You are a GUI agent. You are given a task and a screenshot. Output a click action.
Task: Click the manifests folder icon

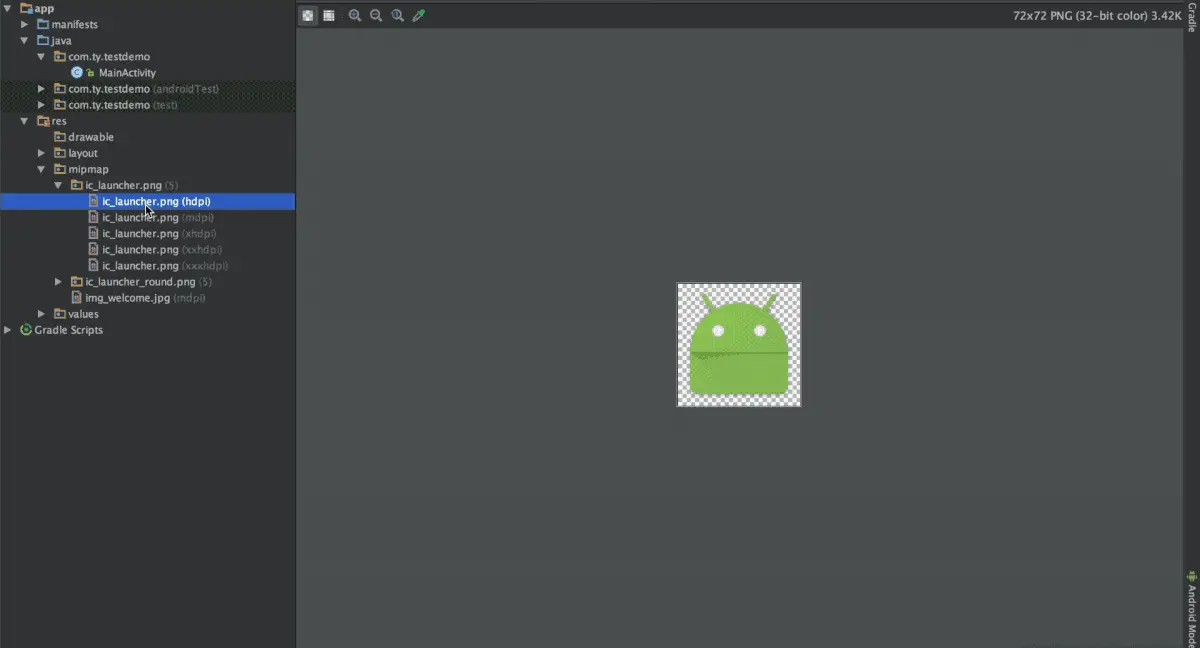pos(43,24)
